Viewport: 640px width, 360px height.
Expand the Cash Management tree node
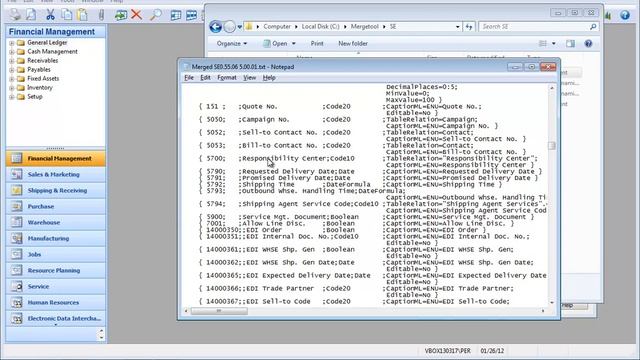(x=12, y=52)
